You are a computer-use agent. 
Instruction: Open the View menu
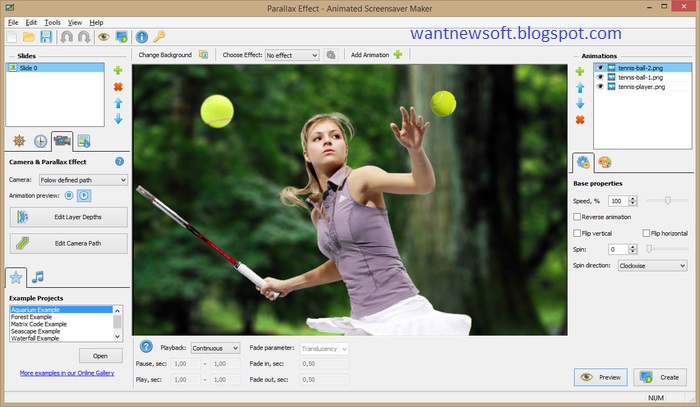point(75,22)
